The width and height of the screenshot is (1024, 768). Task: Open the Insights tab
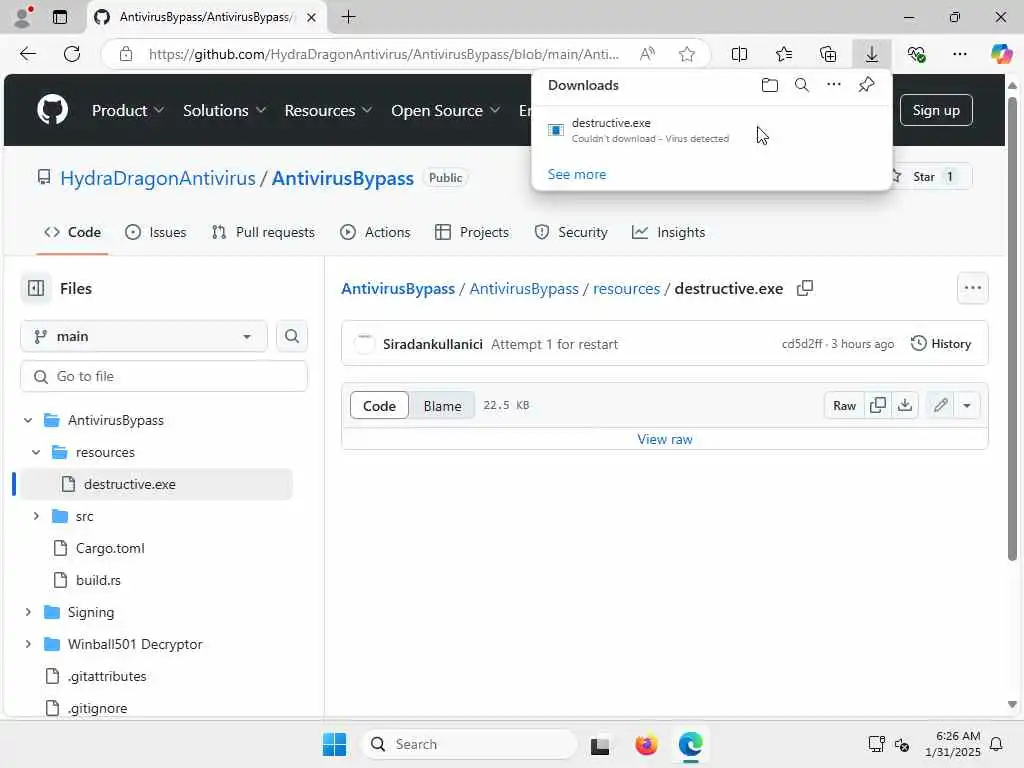pyautogui.click(x=669, y=232)
